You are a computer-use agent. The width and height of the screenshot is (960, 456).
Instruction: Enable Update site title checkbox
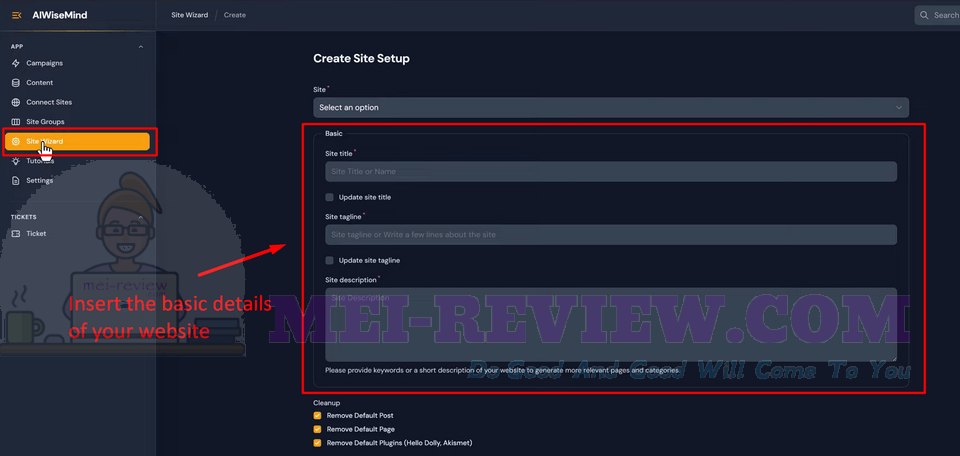329,197
